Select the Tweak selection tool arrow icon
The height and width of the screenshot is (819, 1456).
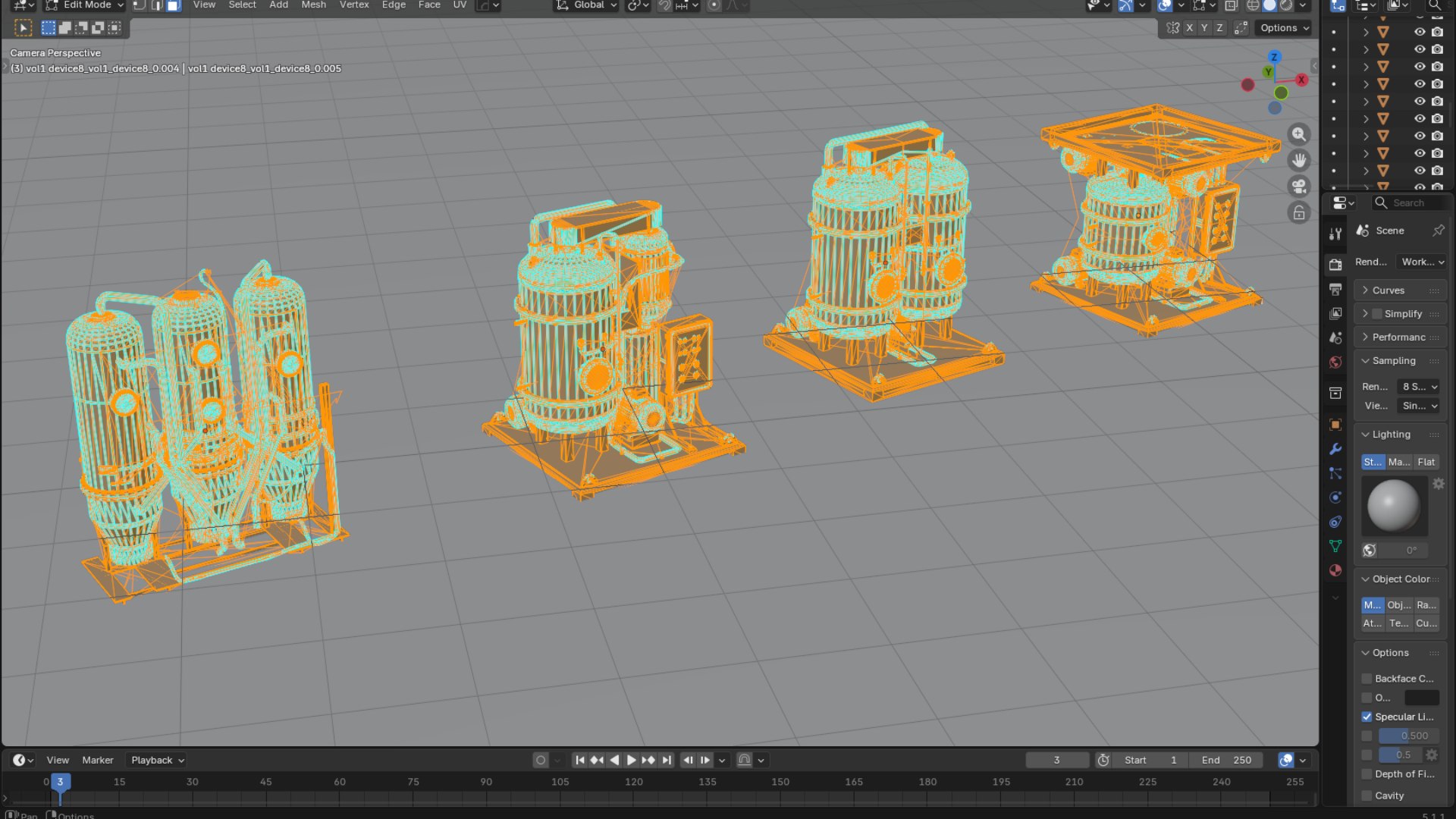[24, 28]
